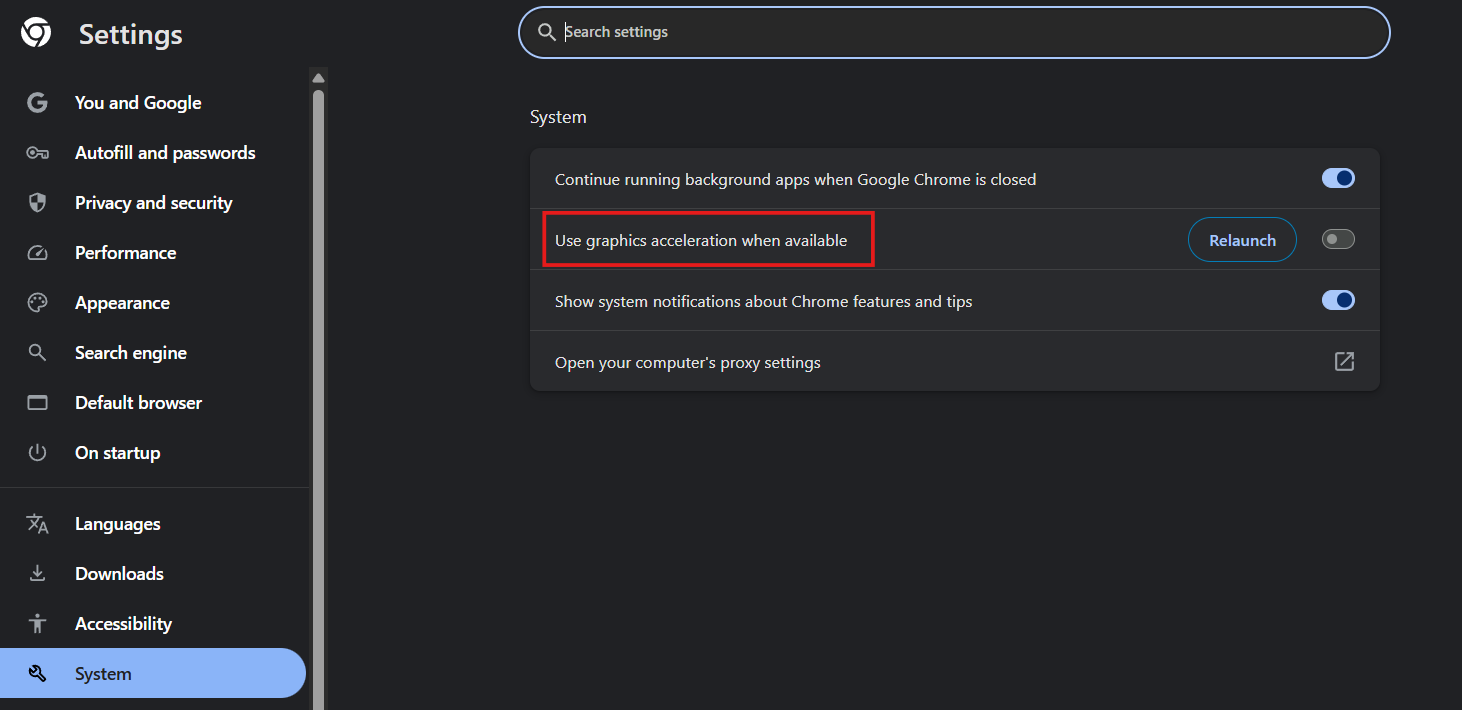
Task: Go to Accessibility settings page
Action: (x=123, y=624)
